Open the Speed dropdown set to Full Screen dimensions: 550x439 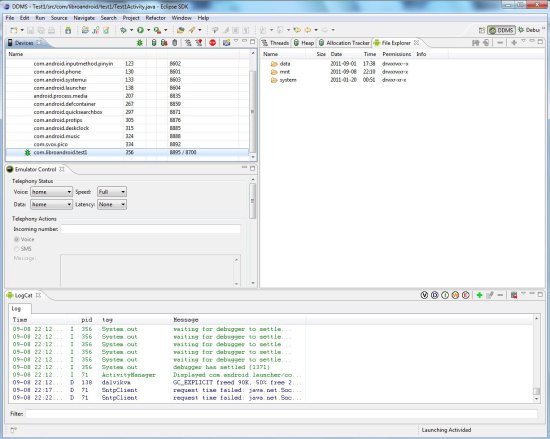pyautogui.click(x=112, y=192)
